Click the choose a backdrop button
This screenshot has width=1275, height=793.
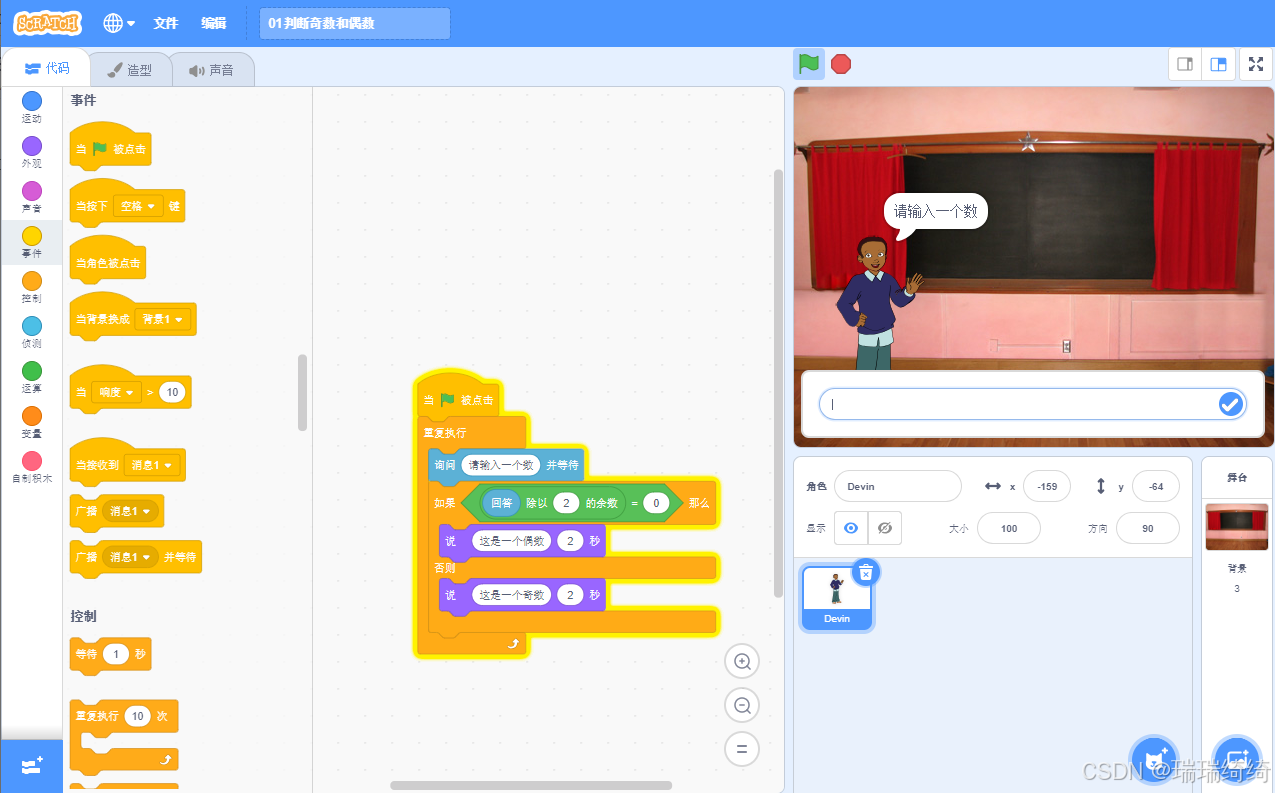pos(1236,760)
